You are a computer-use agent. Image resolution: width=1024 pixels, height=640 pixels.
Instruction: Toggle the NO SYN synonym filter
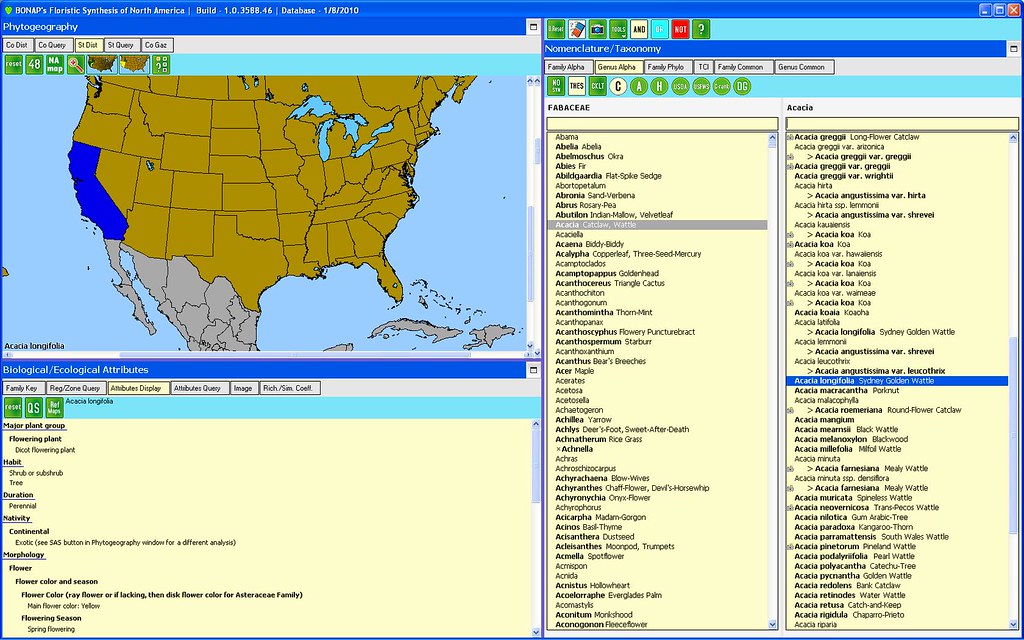click(x=556, y=86)
